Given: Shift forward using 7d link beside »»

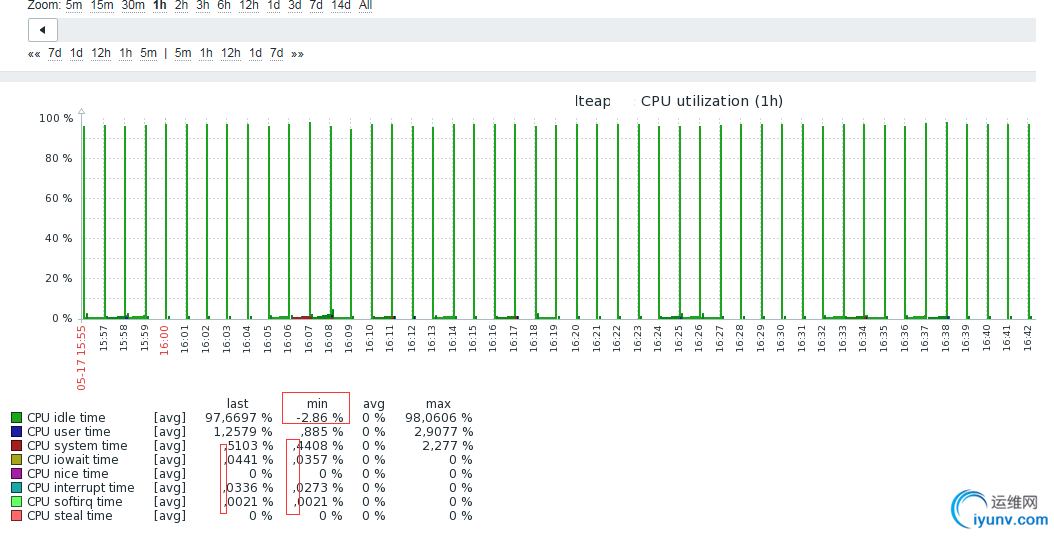Looking at the screenshot, I should (276, 53).
